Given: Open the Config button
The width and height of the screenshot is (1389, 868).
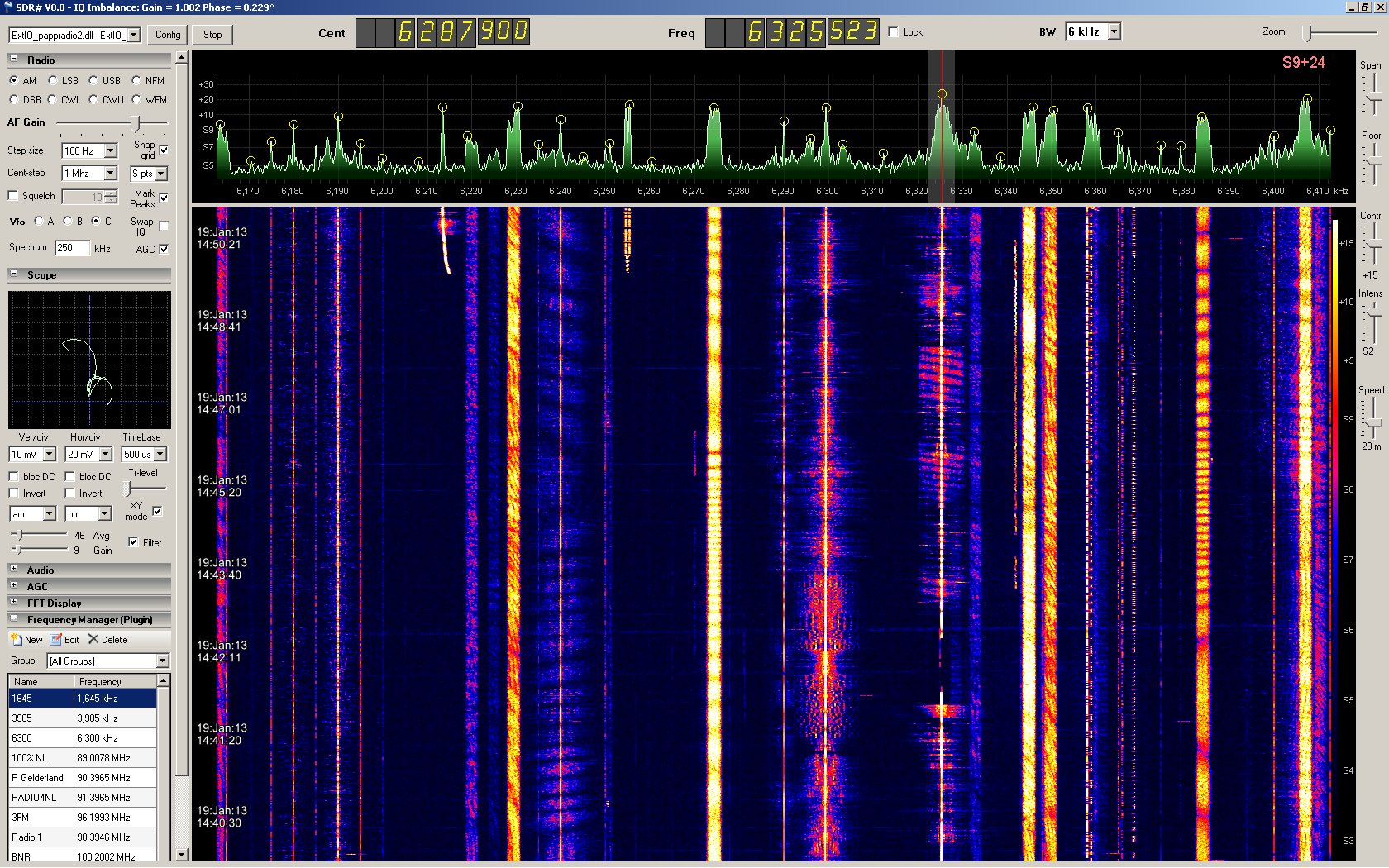Looking at the screenshot, I should 168,35.
